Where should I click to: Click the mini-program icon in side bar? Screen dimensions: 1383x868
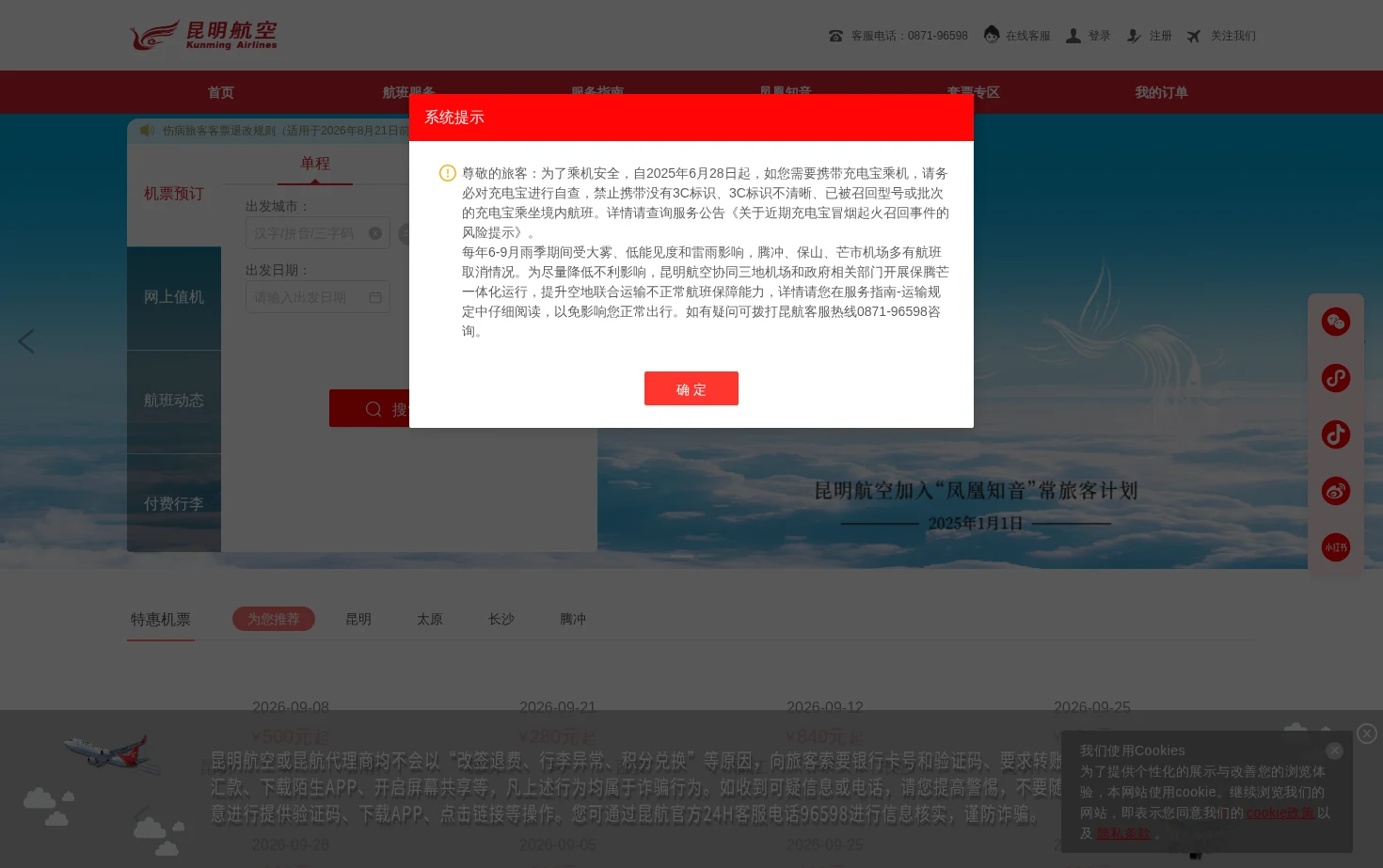click(x=1336, y=378)
